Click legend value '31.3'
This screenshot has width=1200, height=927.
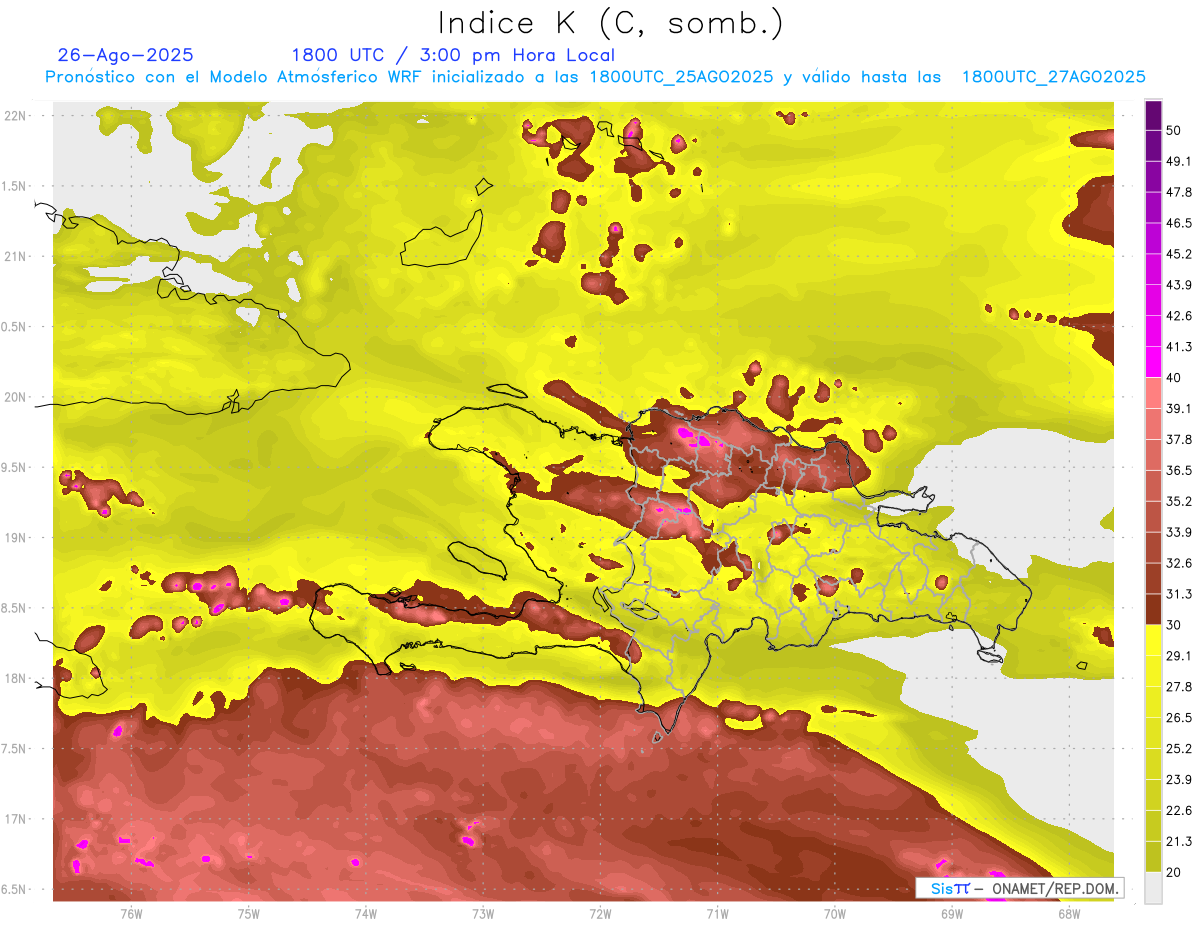(1178, 594)
